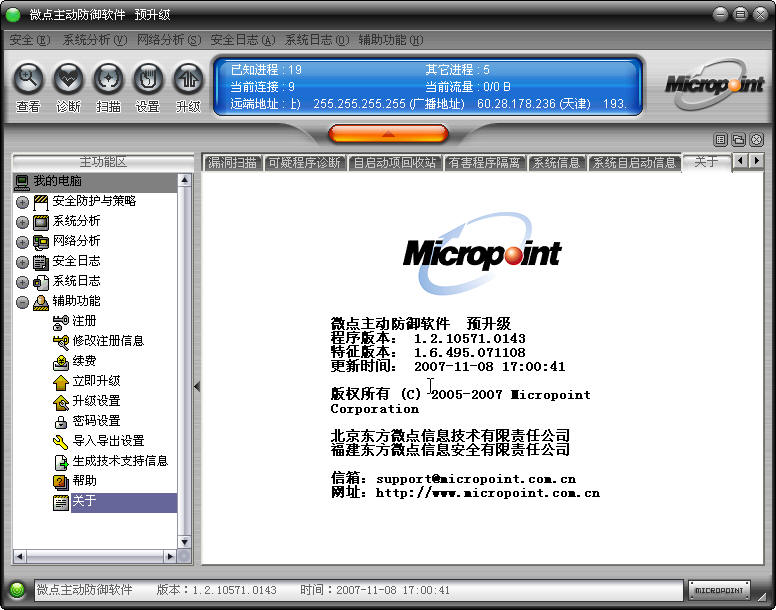Click the 升级设置 arrow icon
This screenshot has height=610, width=776.
(x=60, y=402)
